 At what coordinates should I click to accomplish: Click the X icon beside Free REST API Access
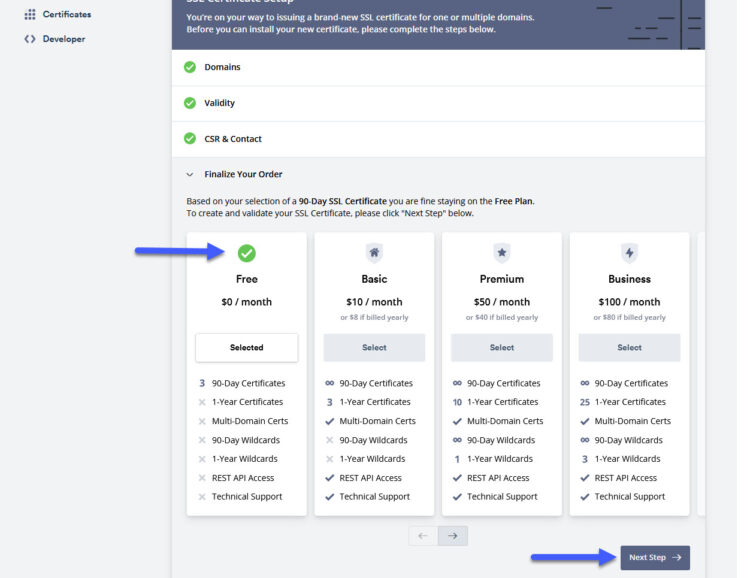[202, 478]
